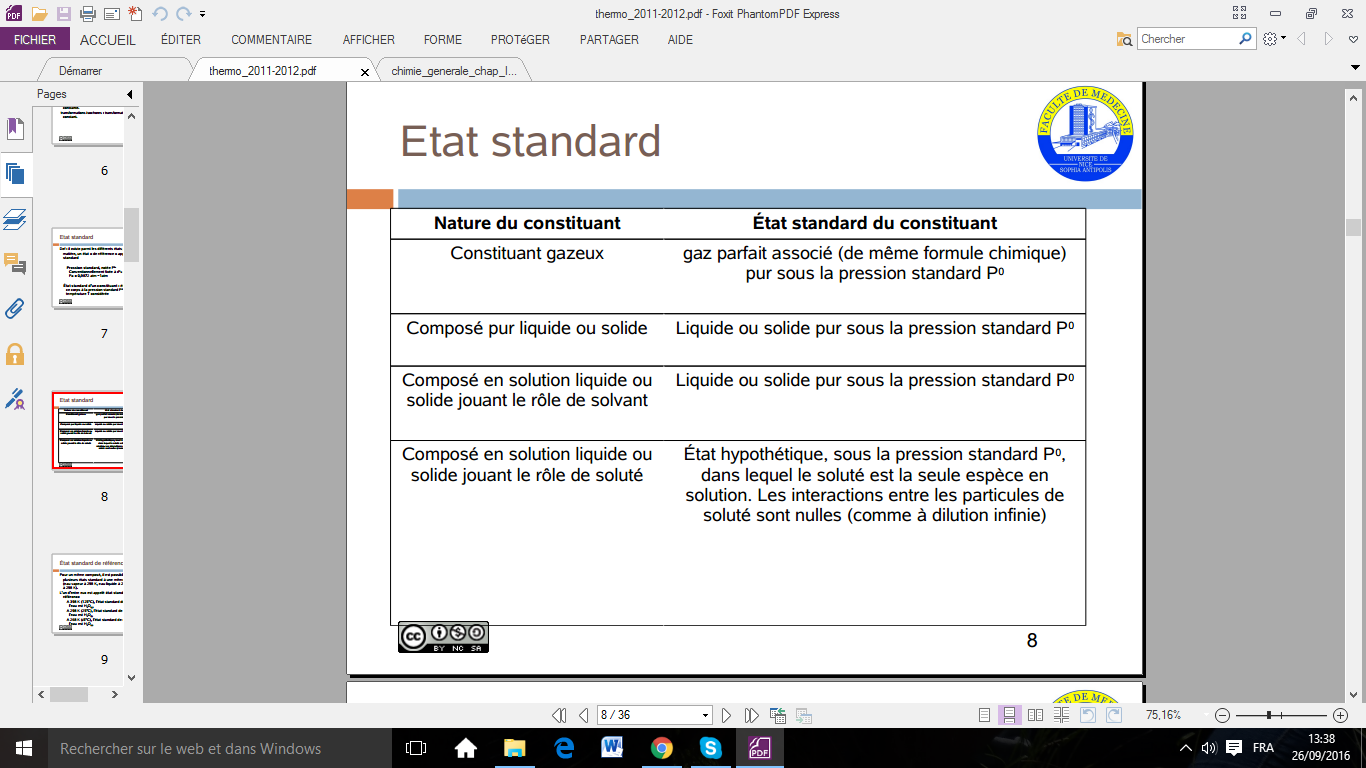Click the FICHIER button
Image resolution: width=1366 pixels, height=768 pixels.
35,40
